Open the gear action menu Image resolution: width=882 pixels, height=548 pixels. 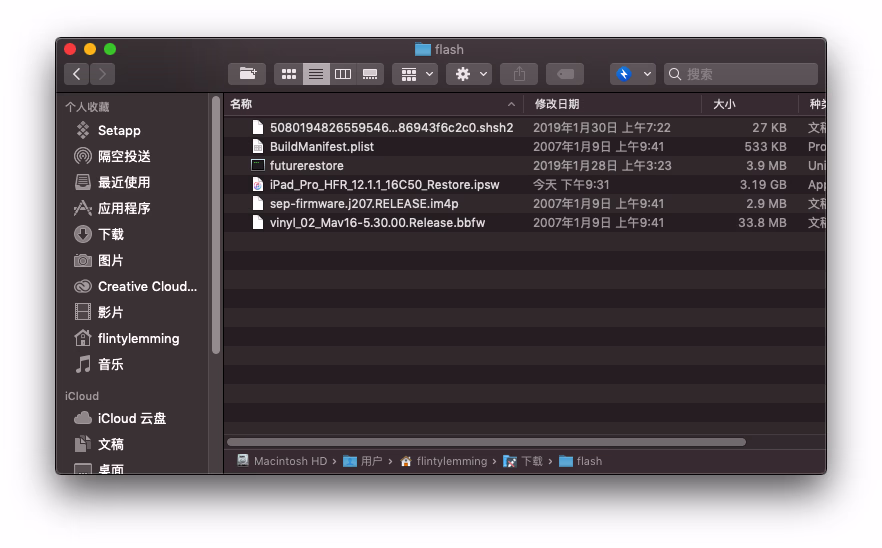[469, 74]
